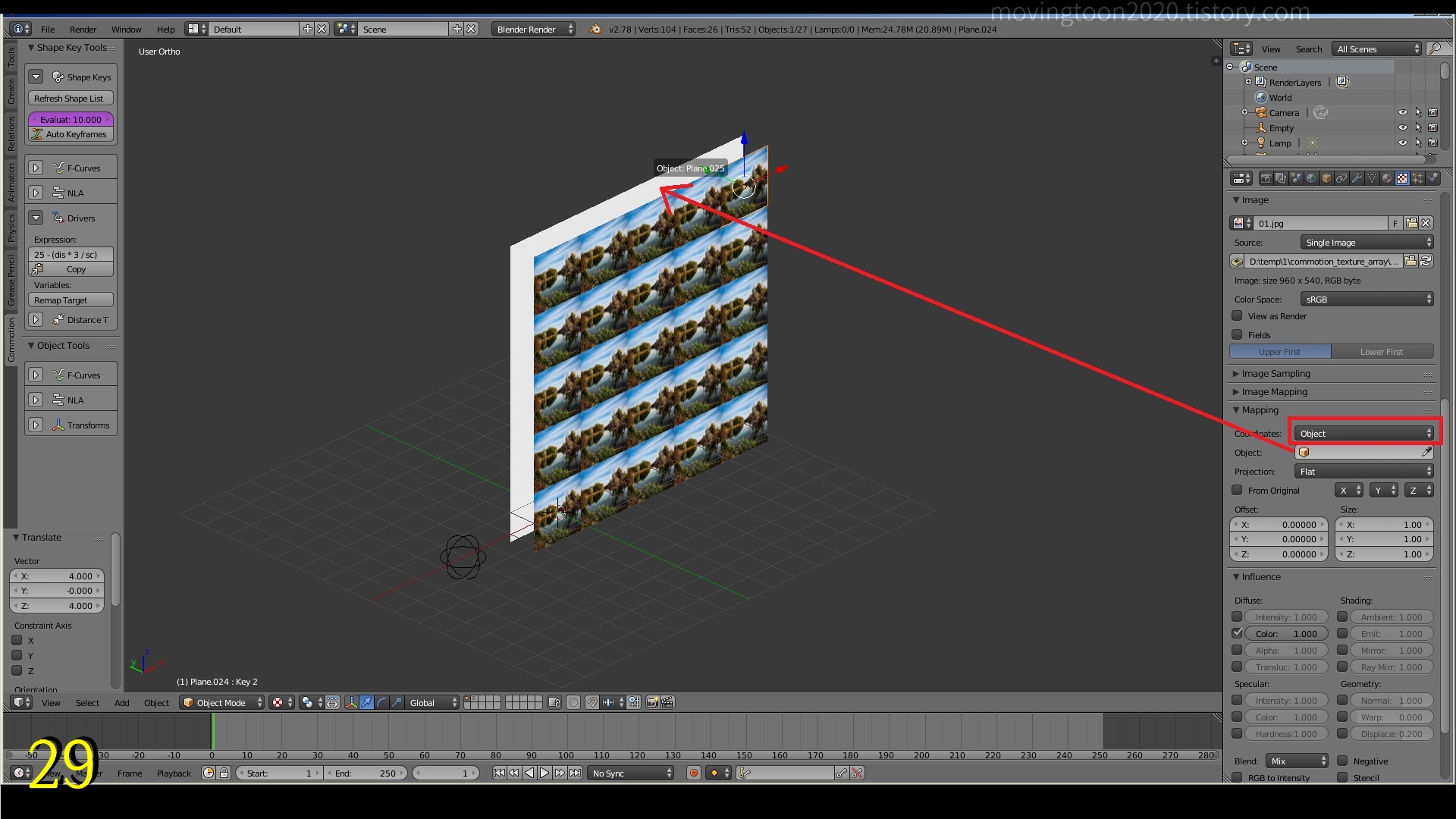Open the Texture properties tab (checker icon)
1456x819 pixels.
pos(1402,178)
